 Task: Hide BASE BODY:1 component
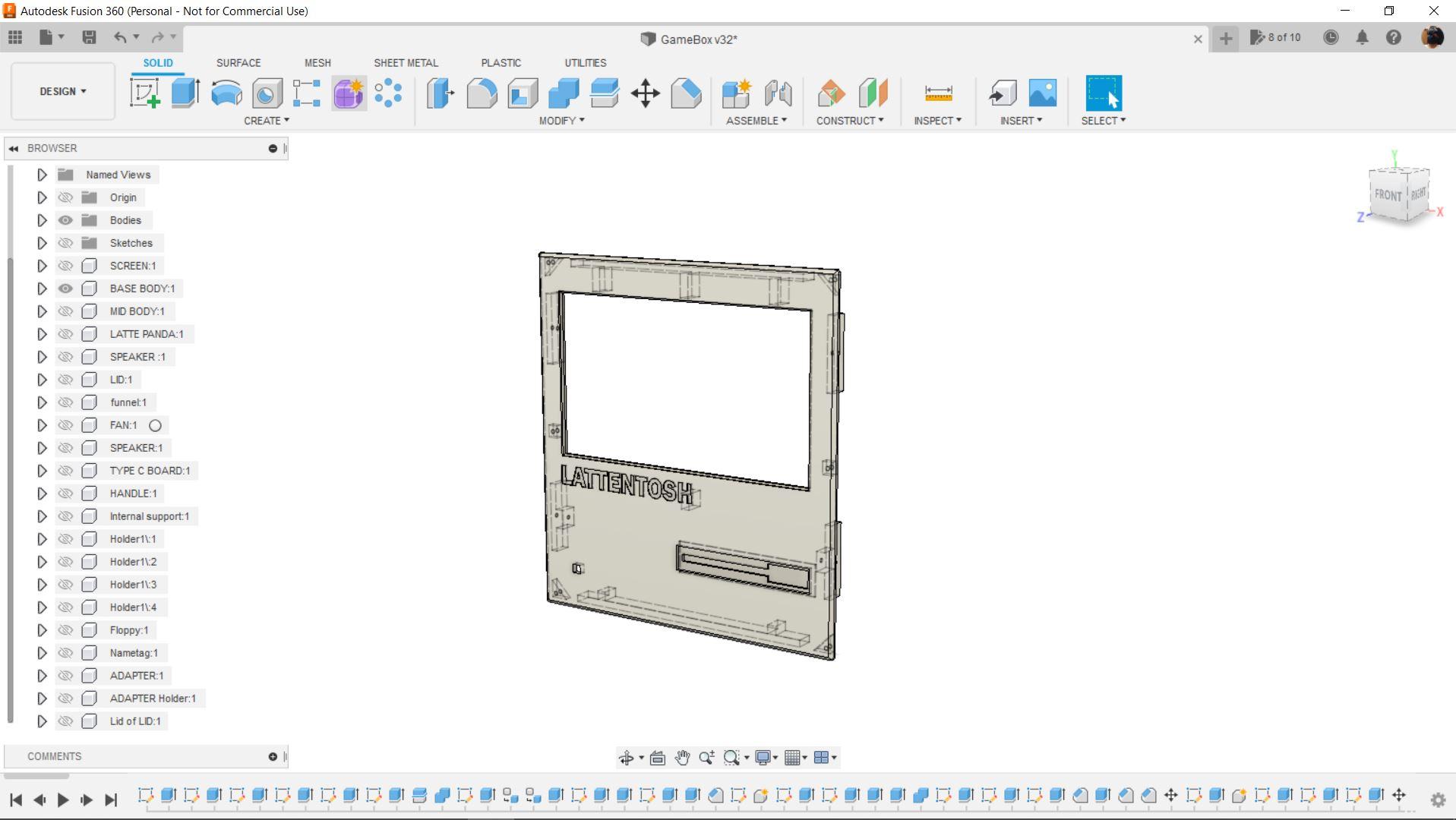point(65,289)
